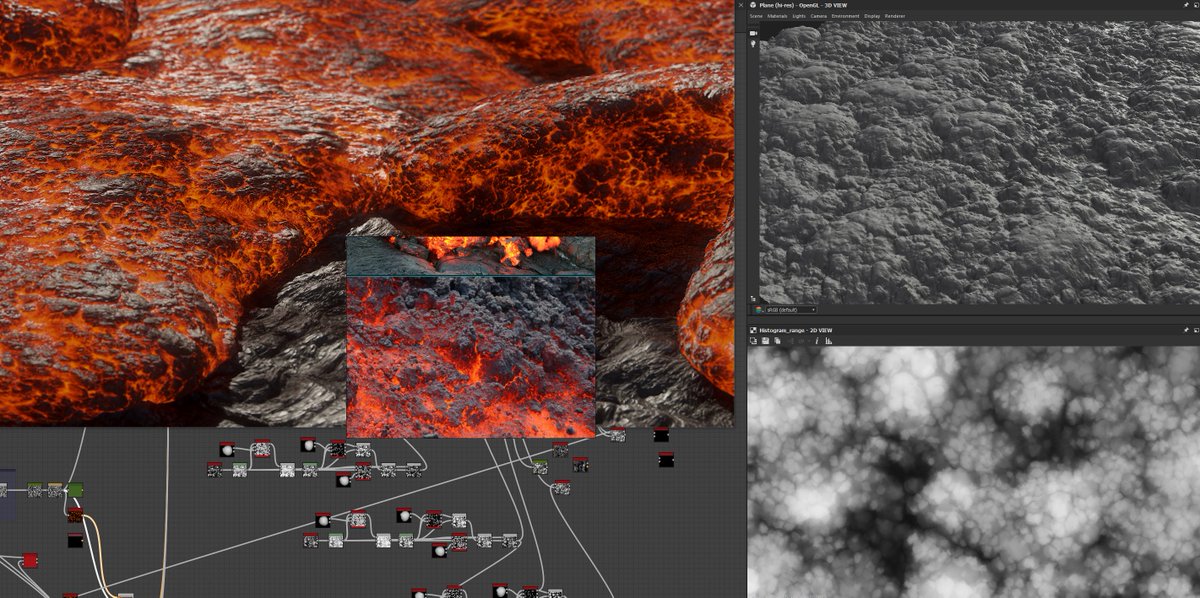Open the Environment menu
This screenshot has height=598, width=1200.
(845, 16)
